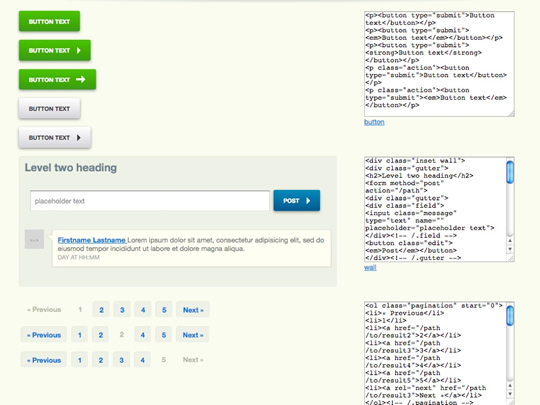
Task: Open the 'button' link below the first code box
Action: tap(374, 122)
